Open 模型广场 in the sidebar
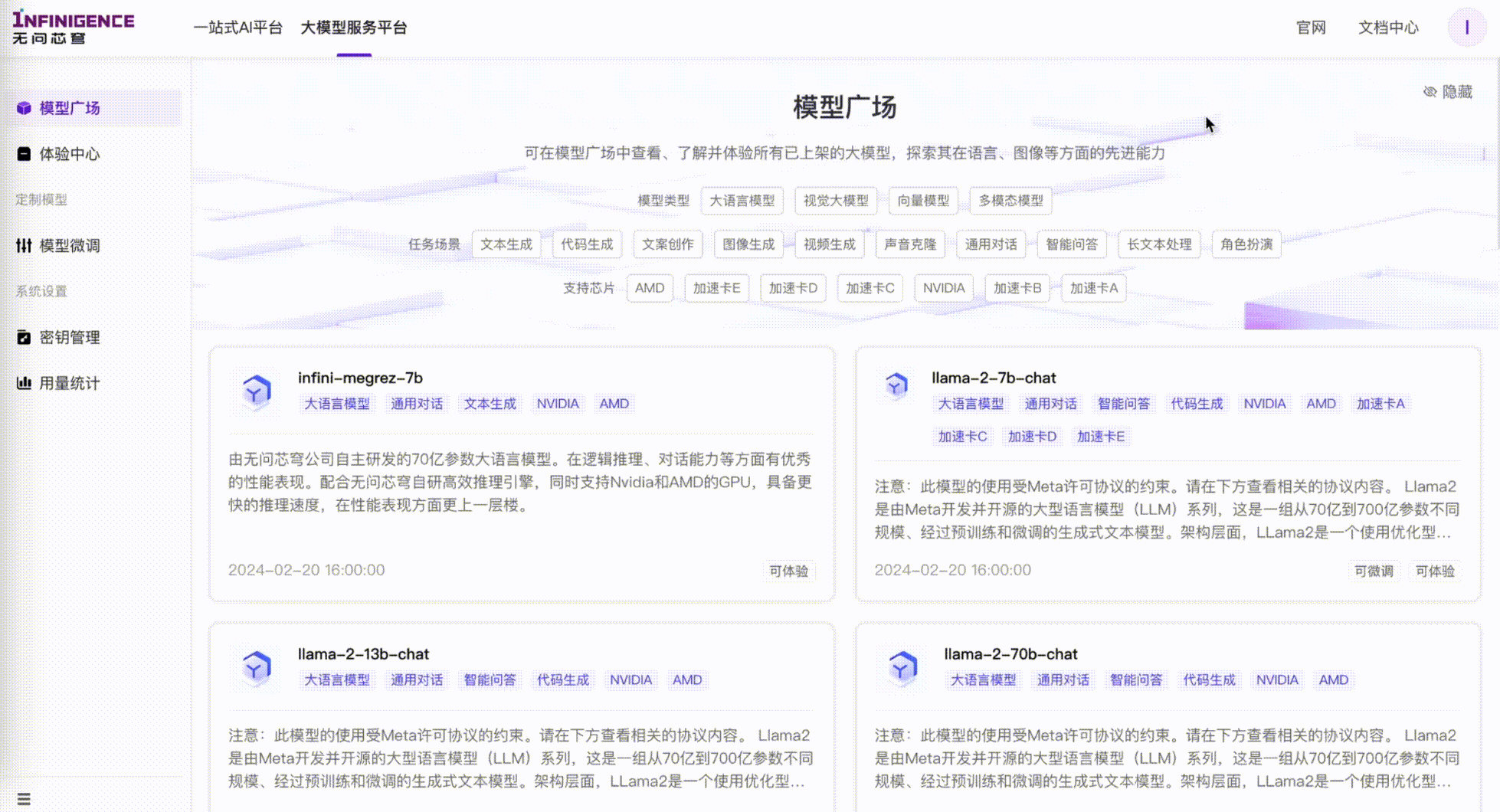 point(92,108)
